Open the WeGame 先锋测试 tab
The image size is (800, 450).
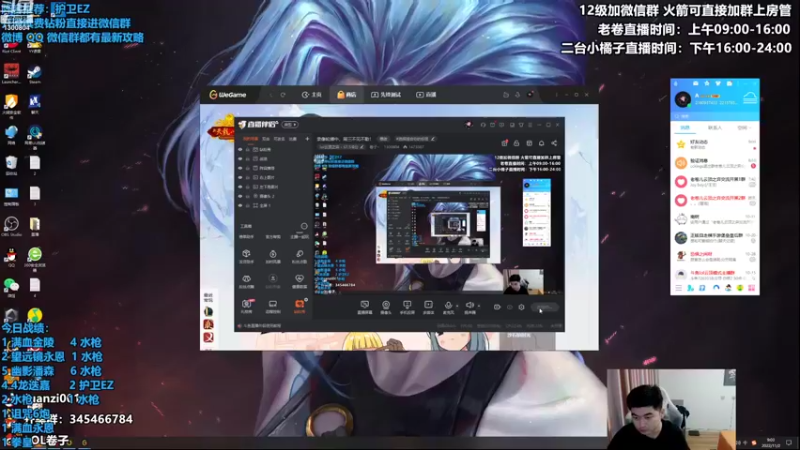(x=386, y=94)
